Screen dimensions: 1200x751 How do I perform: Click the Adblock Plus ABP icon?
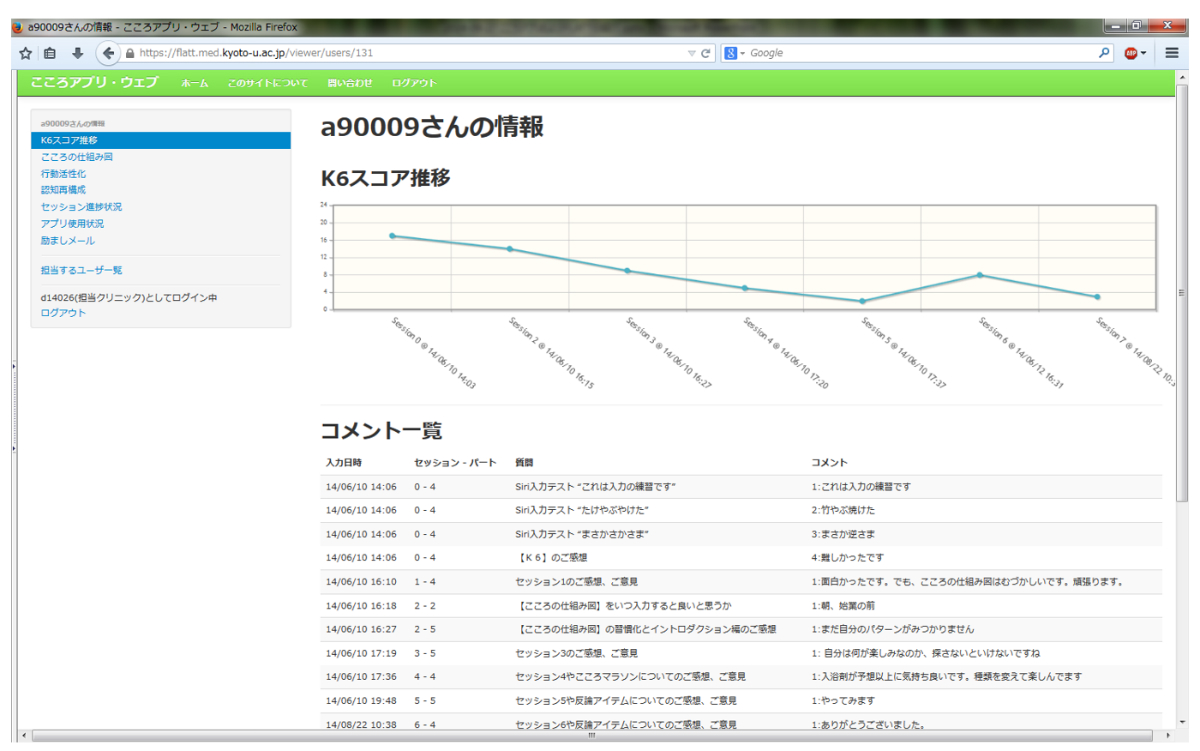[x=1131, y=53]
